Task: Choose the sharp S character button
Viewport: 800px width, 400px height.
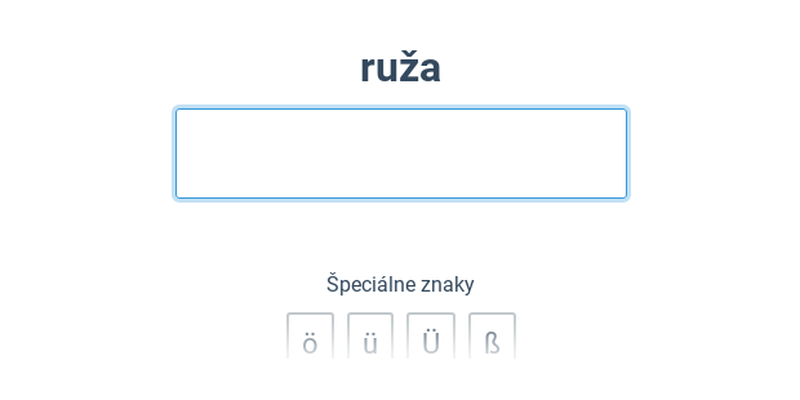Action: [x=492, y=336]
